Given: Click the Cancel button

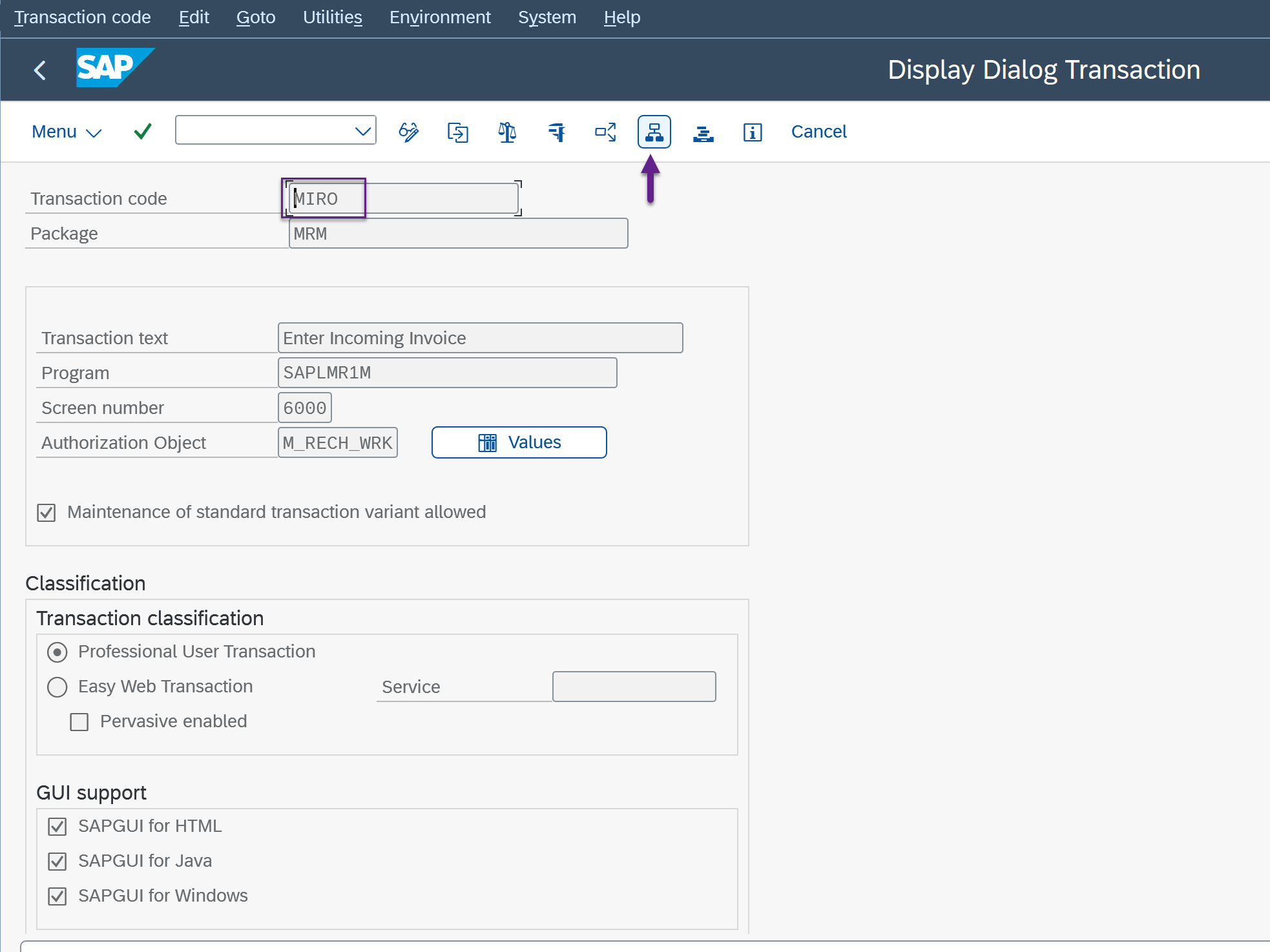Looking at the screenshot, I should point(818,132).
